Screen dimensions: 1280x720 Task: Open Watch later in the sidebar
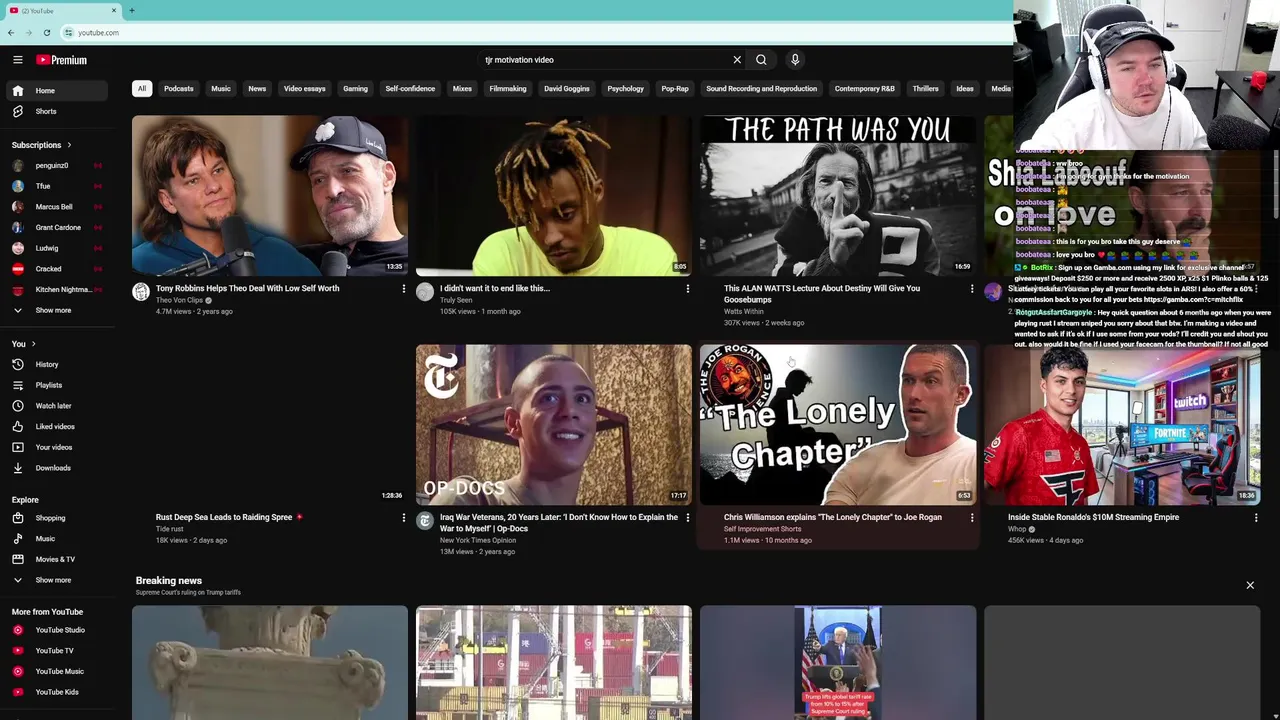[59, 406]
